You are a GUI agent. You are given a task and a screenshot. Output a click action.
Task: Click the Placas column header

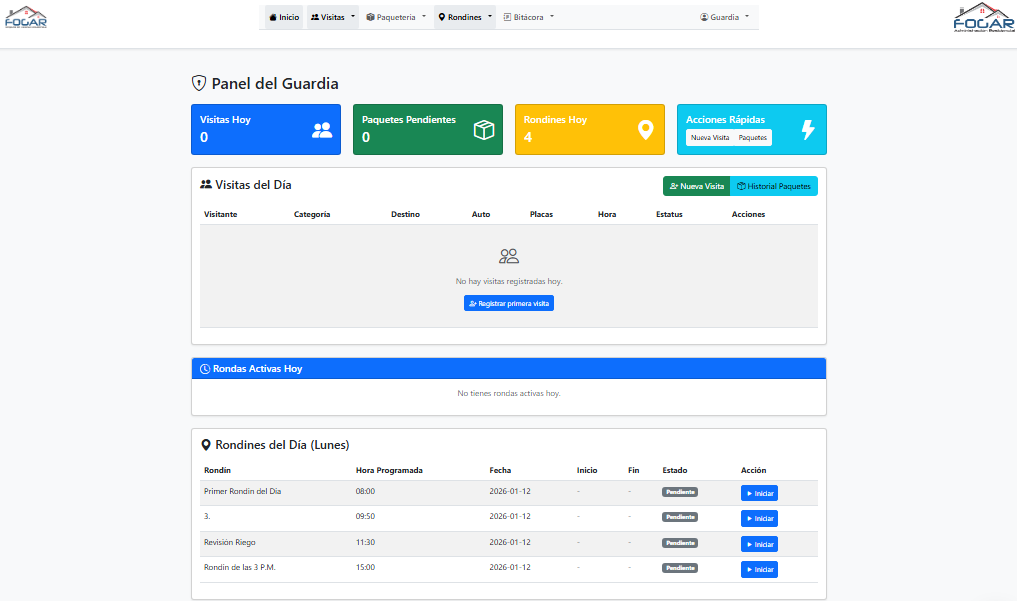point(541,215)
